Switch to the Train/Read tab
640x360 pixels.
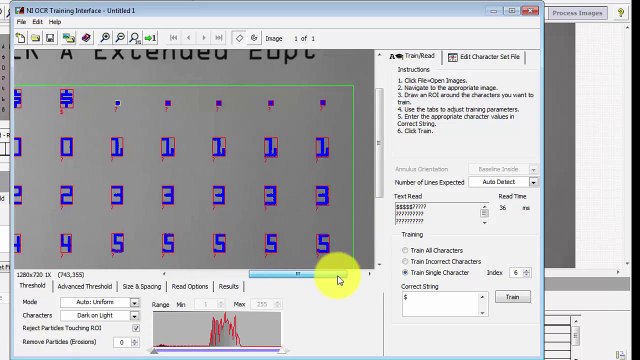pyautogui.click(x=413, y=56)
